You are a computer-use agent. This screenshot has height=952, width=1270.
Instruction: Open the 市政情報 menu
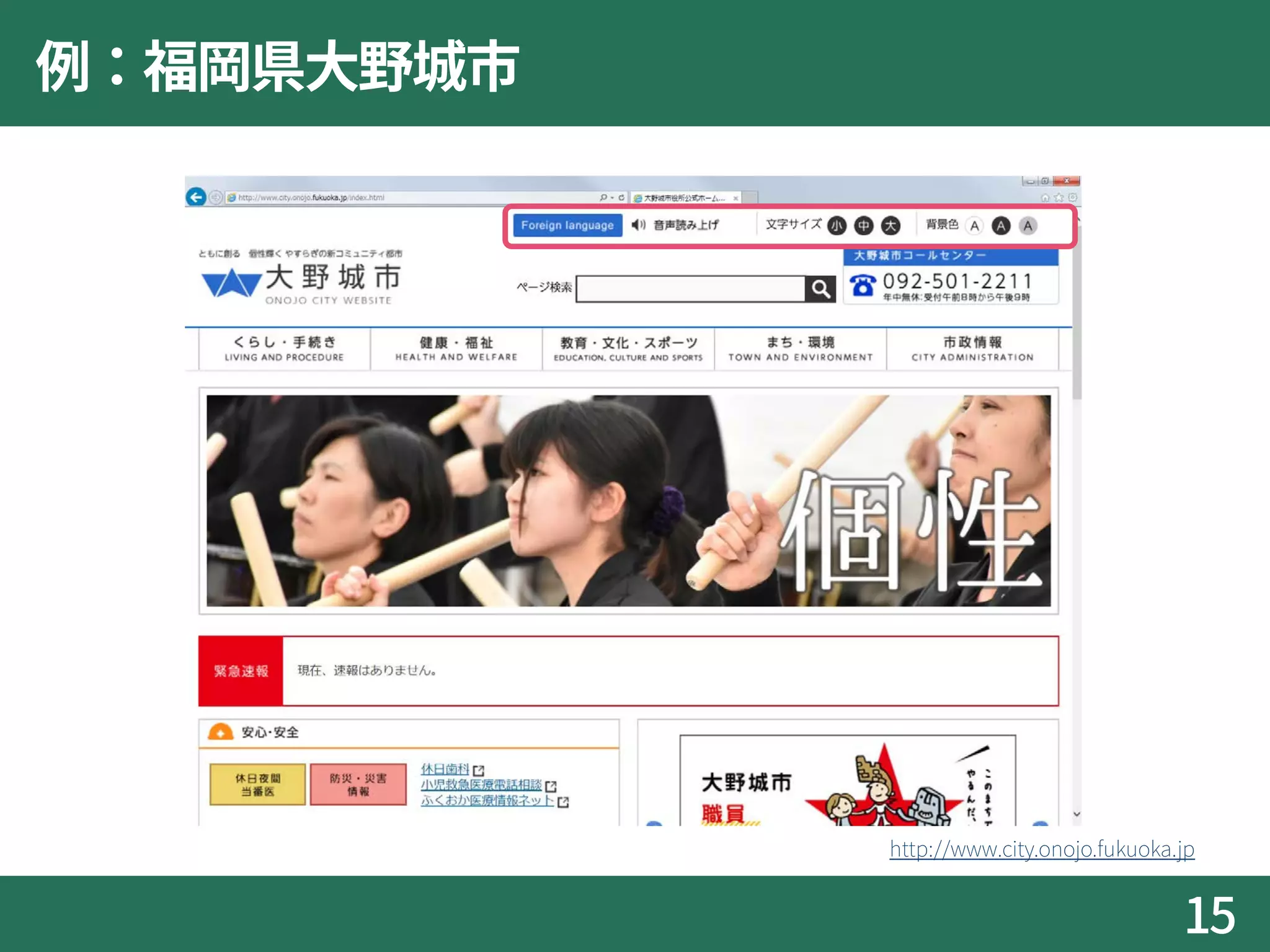[972, 349]
